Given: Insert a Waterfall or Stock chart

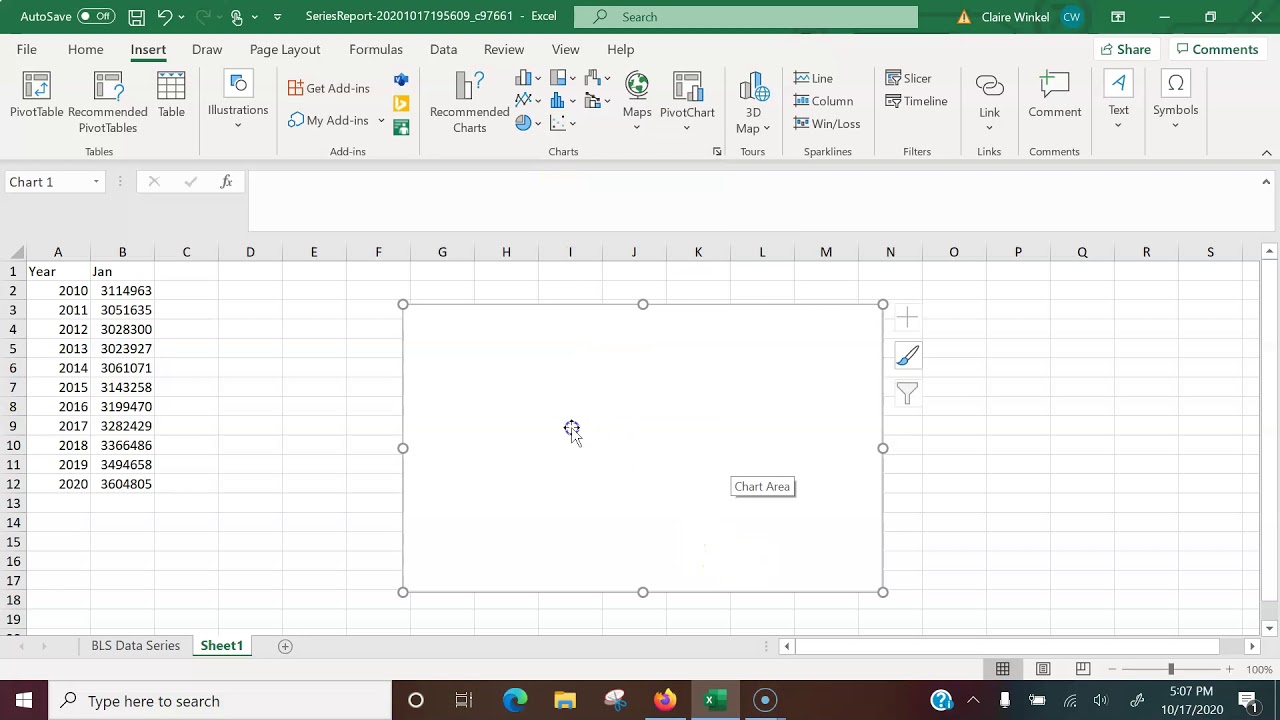Looking at the screenshot, I should (x=597, y=78).
